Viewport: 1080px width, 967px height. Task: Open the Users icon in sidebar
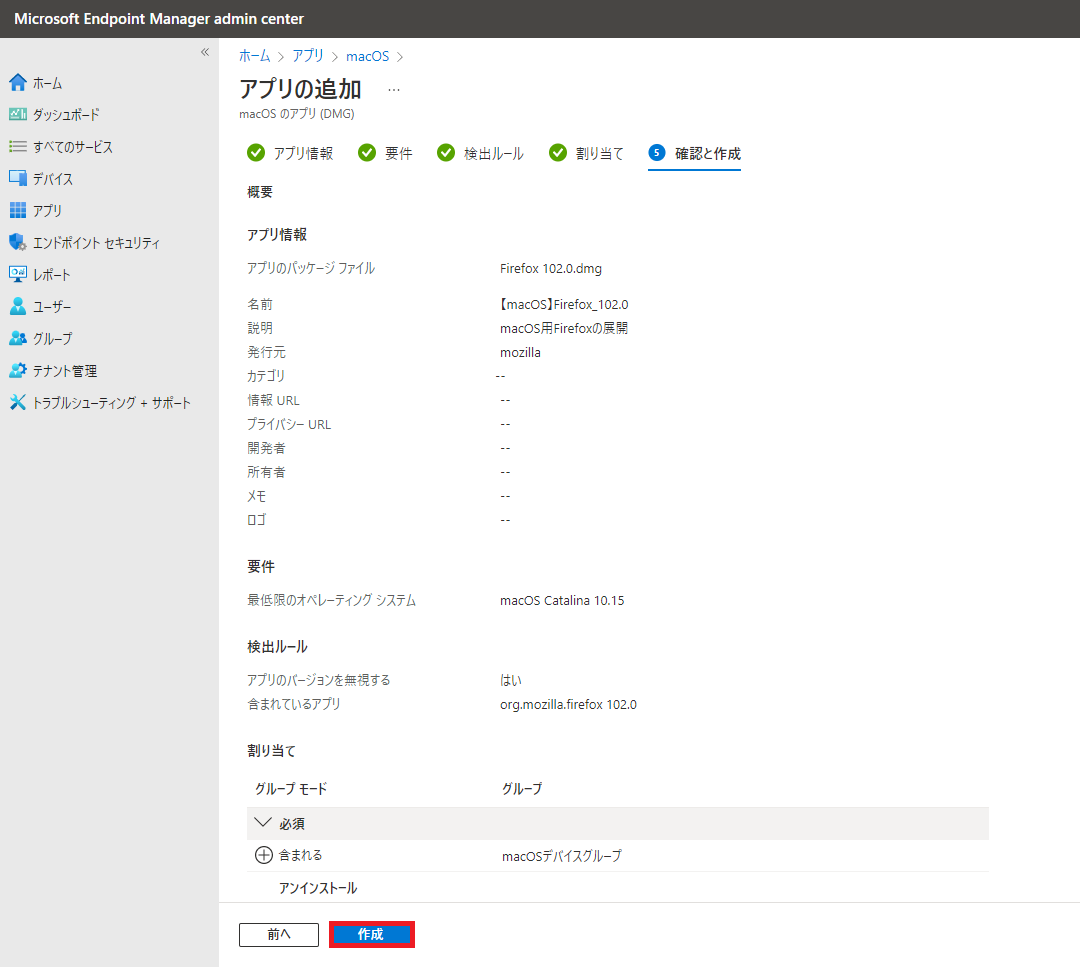(17, 307)
